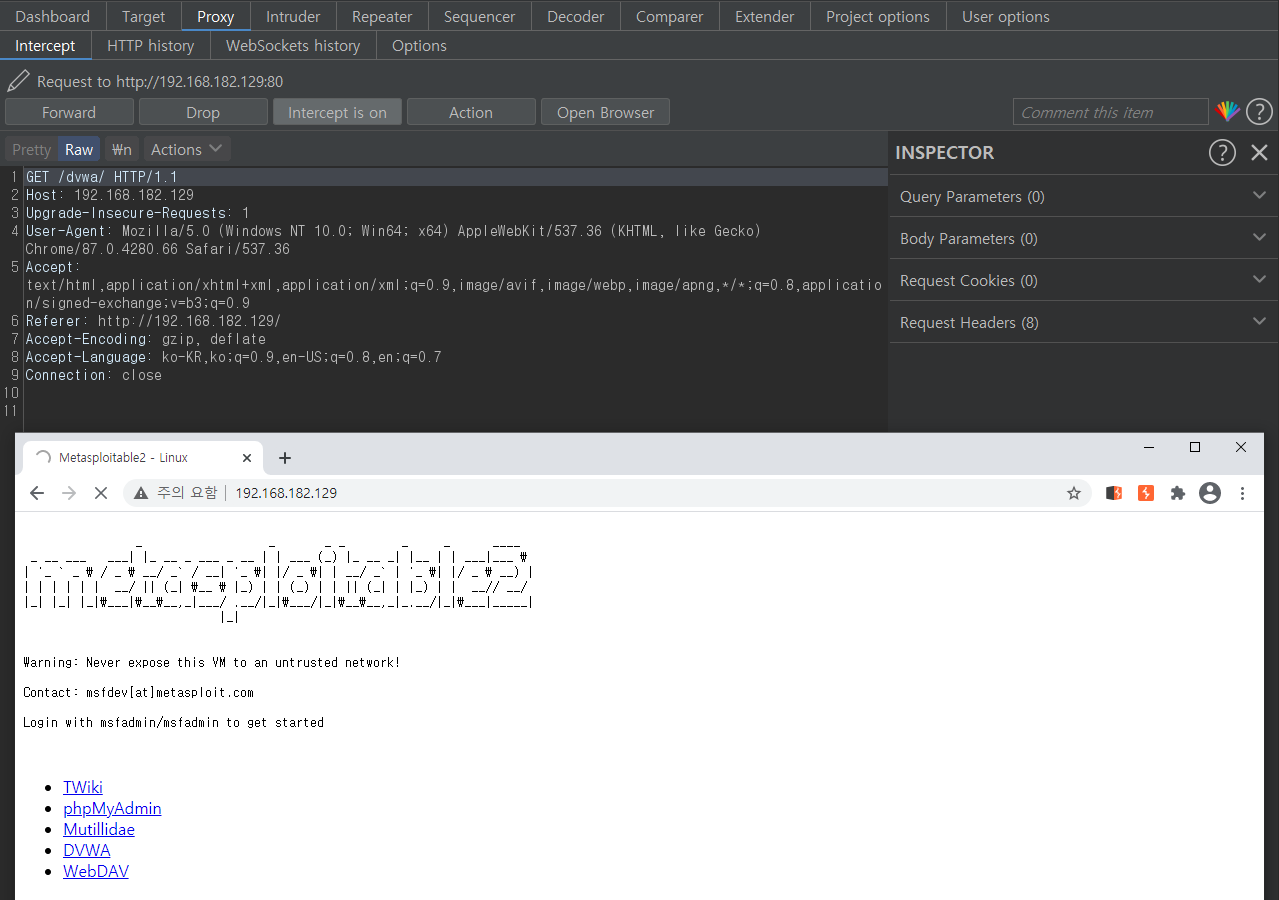Screen dimensions: 1279x900
Task: Go back in the Chrome browser
Action: pos(37,493)
